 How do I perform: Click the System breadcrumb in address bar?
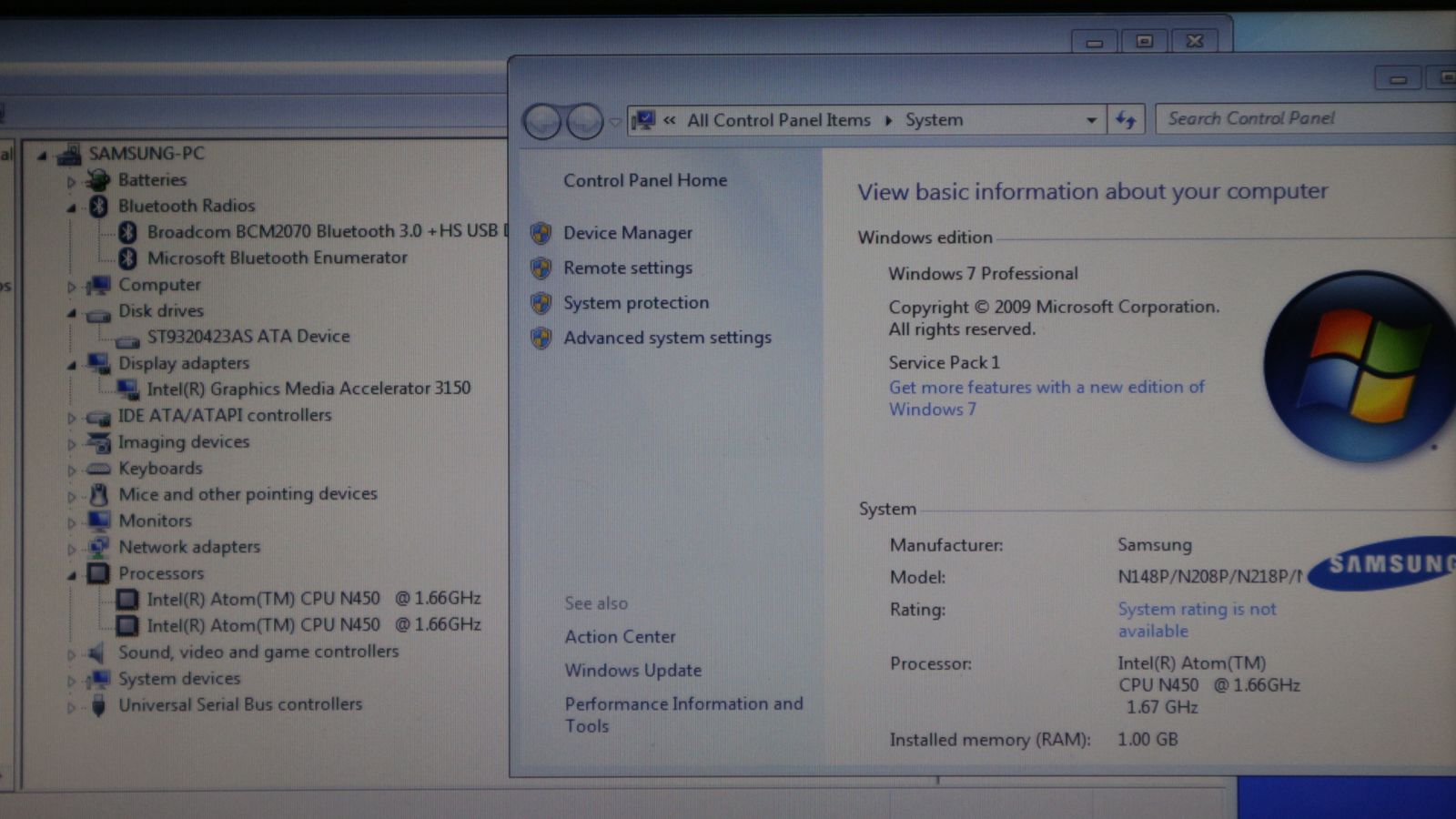click(x=934, y=120)
